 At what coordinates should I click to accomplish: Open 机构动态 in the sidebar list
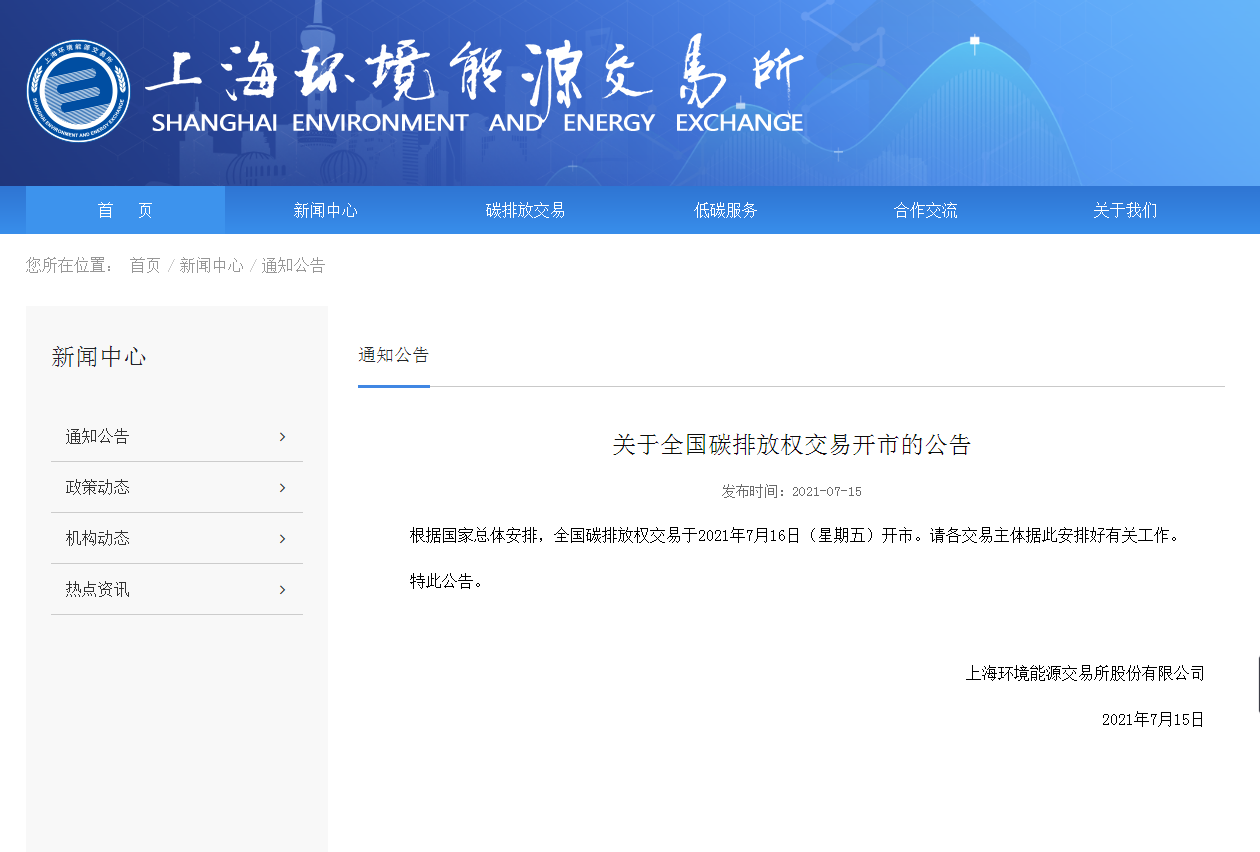pyautogui.click(x=177, y=538)
